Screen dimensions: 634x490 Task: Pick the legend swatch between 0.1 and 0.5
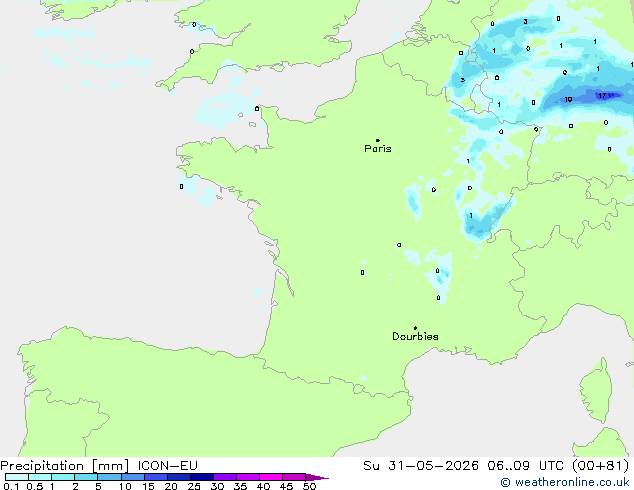17,477
